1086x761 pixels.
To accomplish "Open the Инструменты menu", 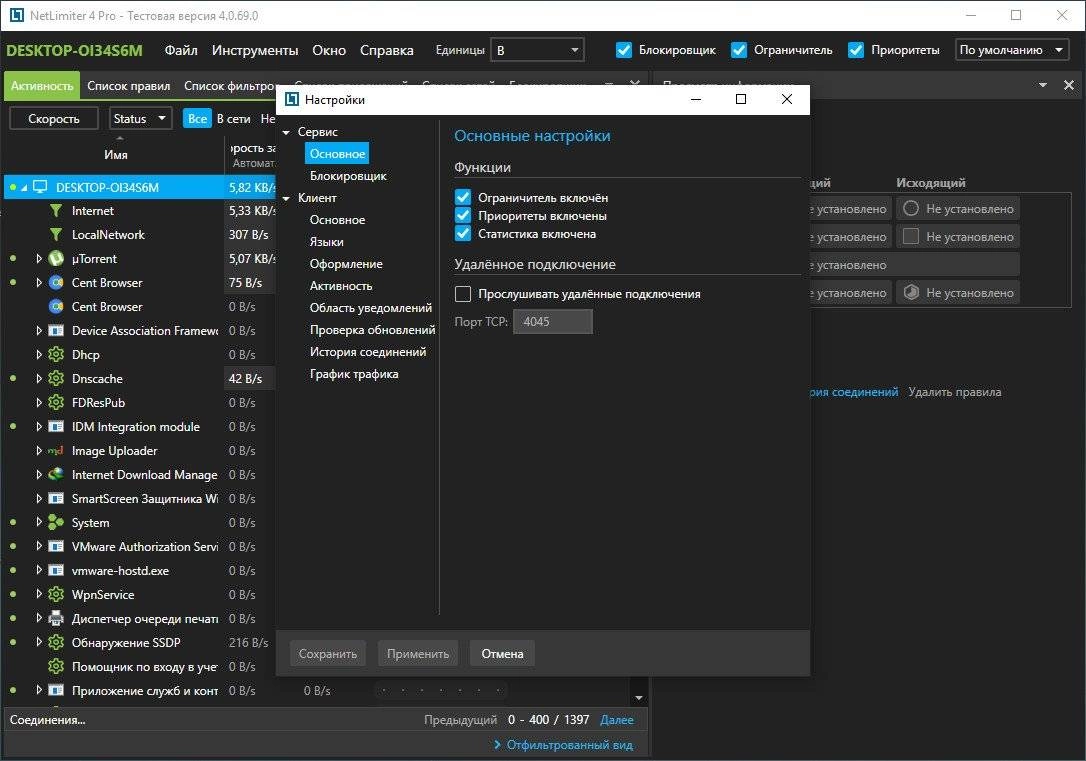I will pos(255,50).
